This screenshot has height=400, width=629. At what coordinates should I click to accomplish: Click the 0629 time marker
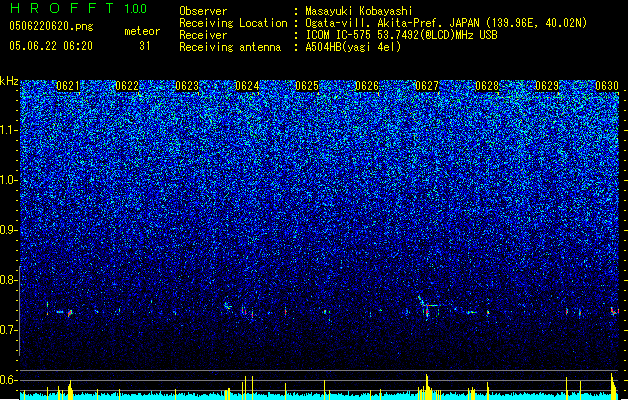pyautogui.click(x=547, y=86)
